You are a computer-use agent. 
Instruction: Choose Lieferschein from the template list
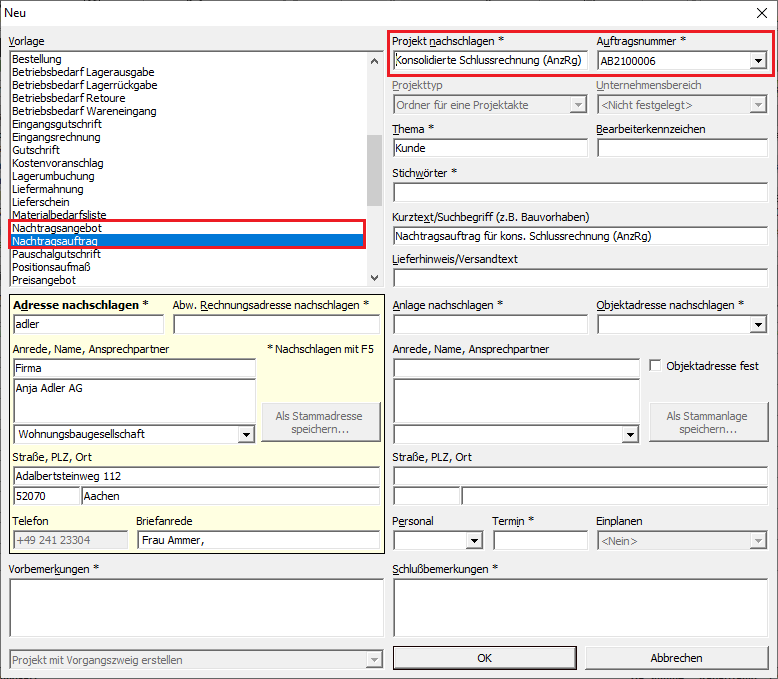click(x=41, y=202)
